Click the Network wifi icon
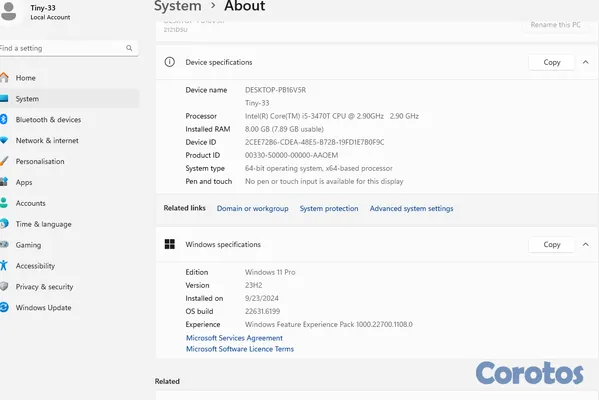 [x=4, y=140]
